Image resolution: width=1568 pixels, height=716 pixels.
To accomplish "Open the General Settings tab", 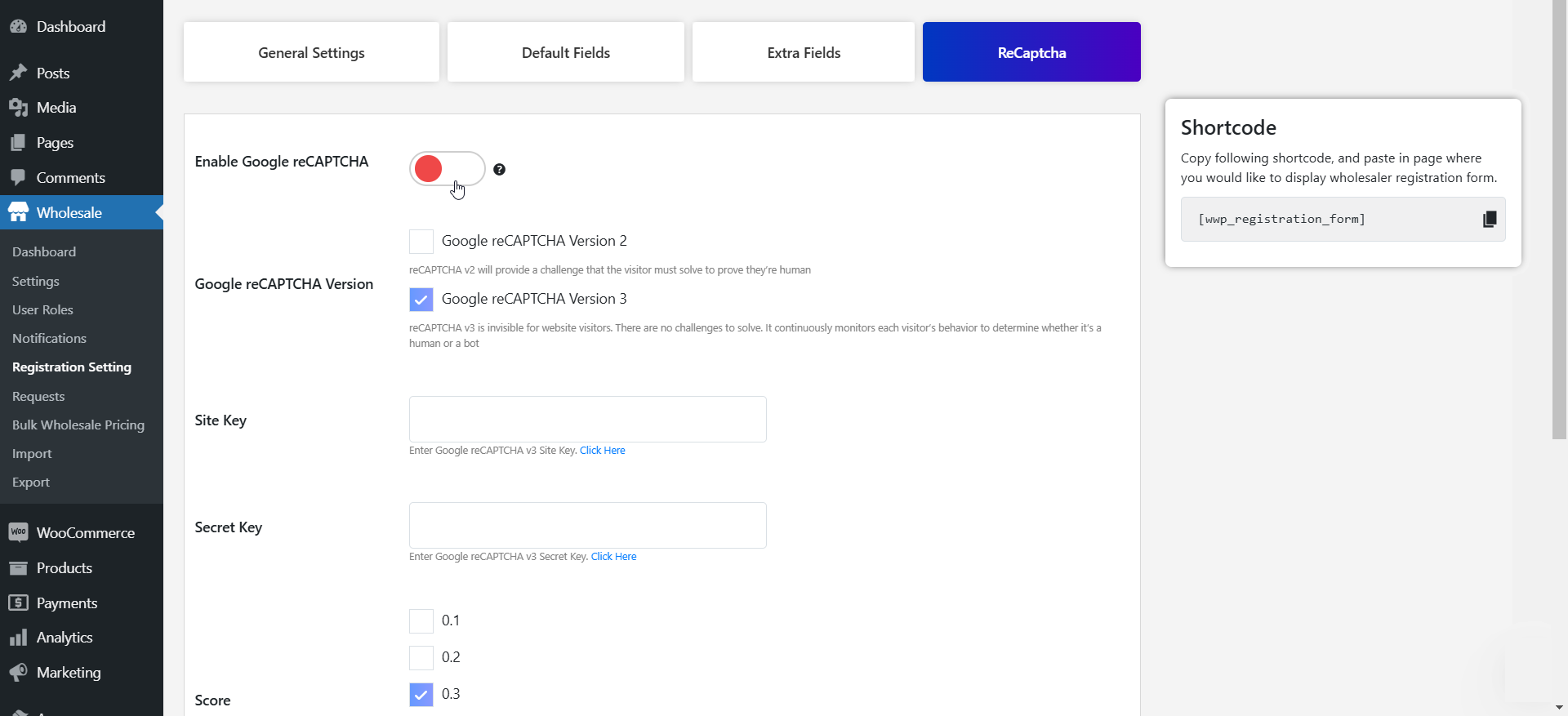I will coord(311,52).
